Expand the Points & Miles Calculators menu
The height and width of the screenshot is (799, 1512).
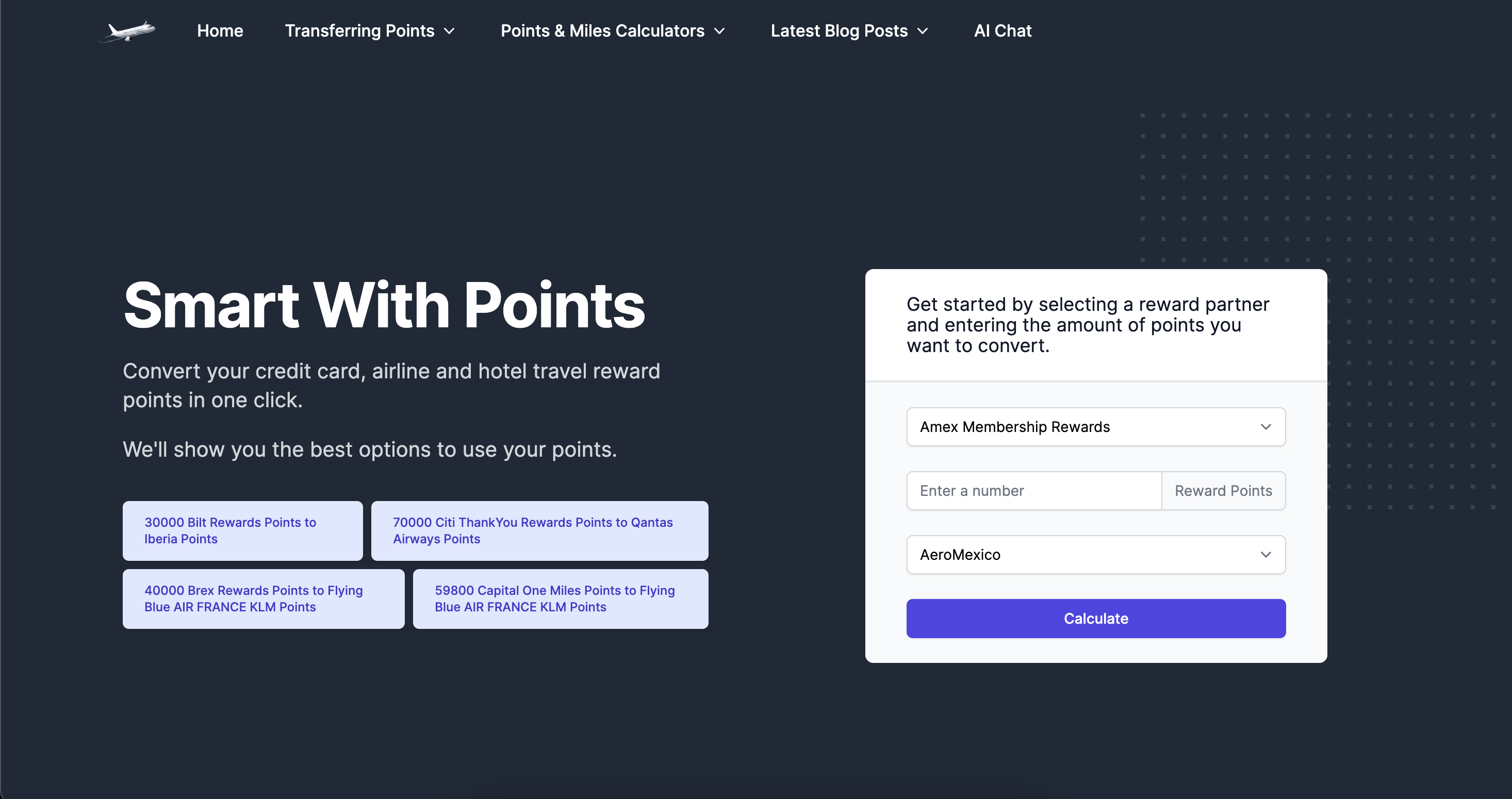[602, 31]
